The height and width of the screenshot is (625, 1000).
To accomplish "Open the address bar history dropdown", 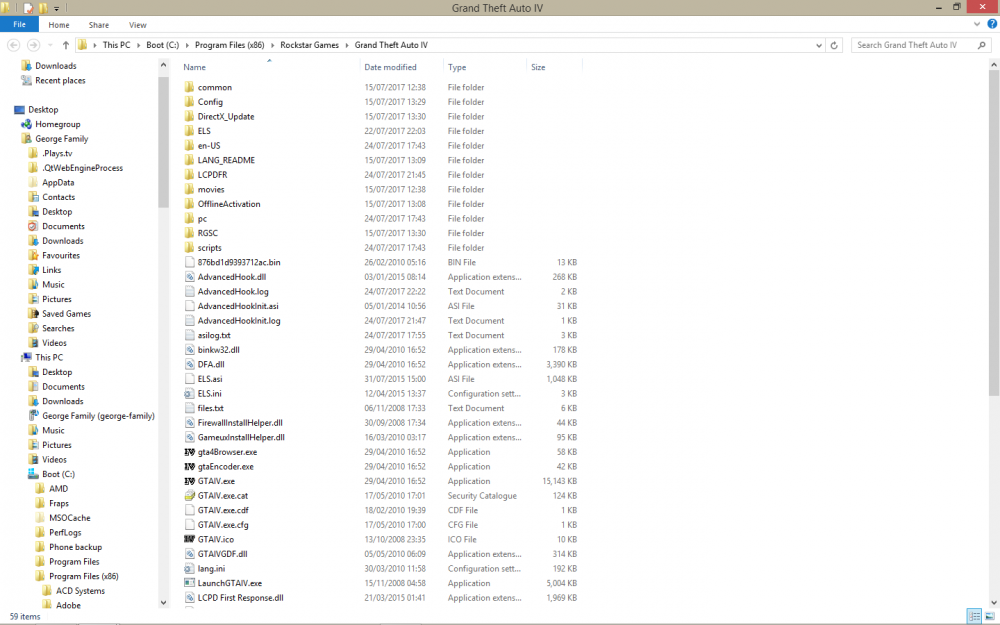I will tap(820, 45).
